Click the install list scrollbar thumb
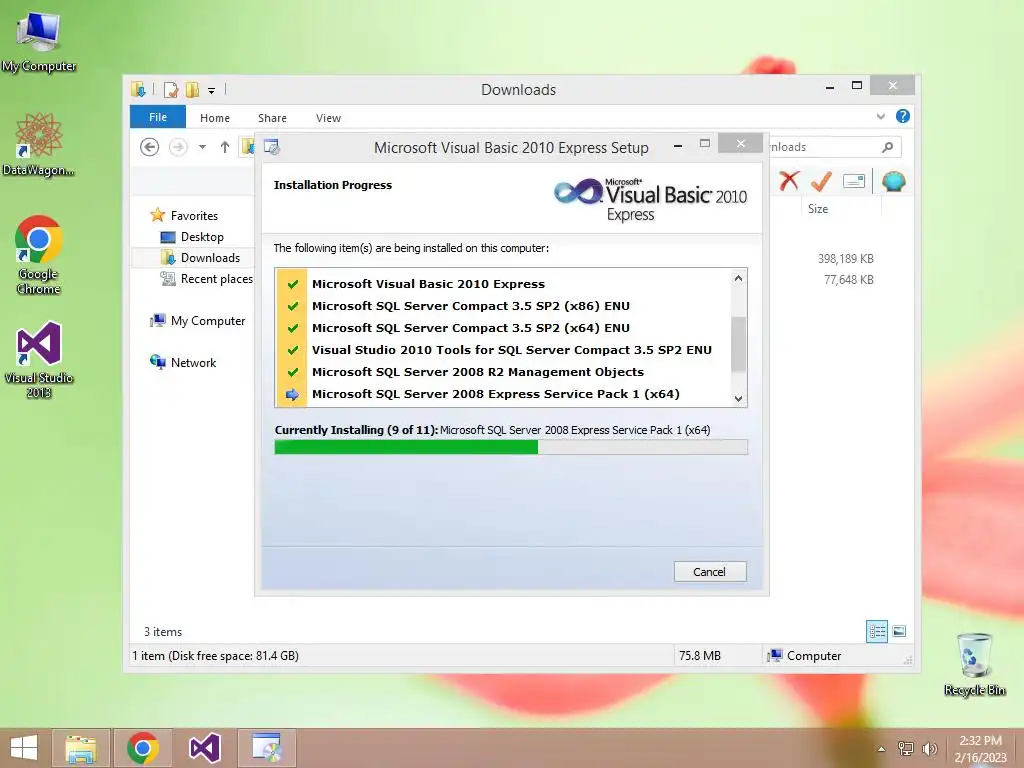 [738, 344]
